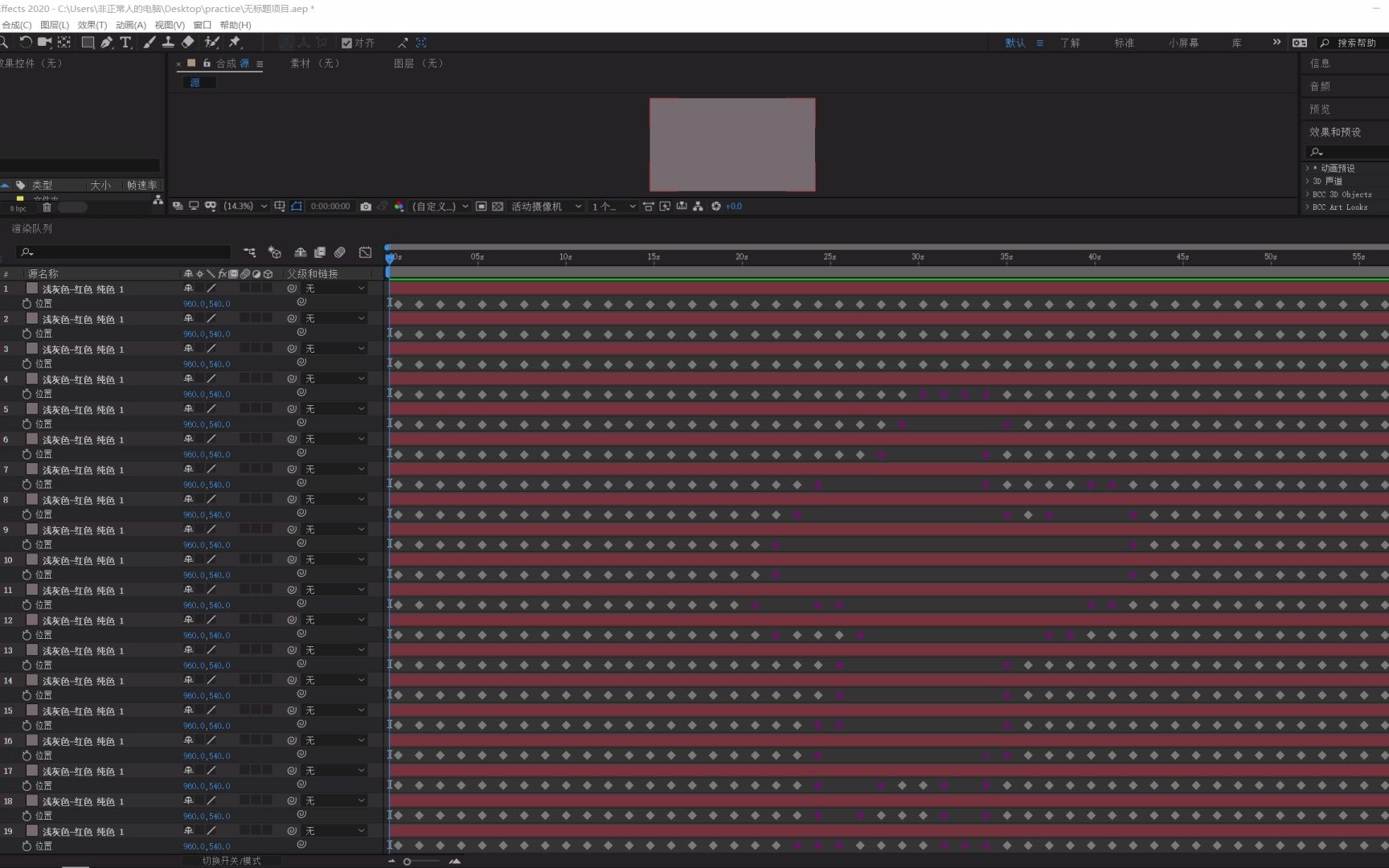Screen dimensions: 1389x868
Task: Click the frame blending icon in timeline
Action: [x=320, y=252]
